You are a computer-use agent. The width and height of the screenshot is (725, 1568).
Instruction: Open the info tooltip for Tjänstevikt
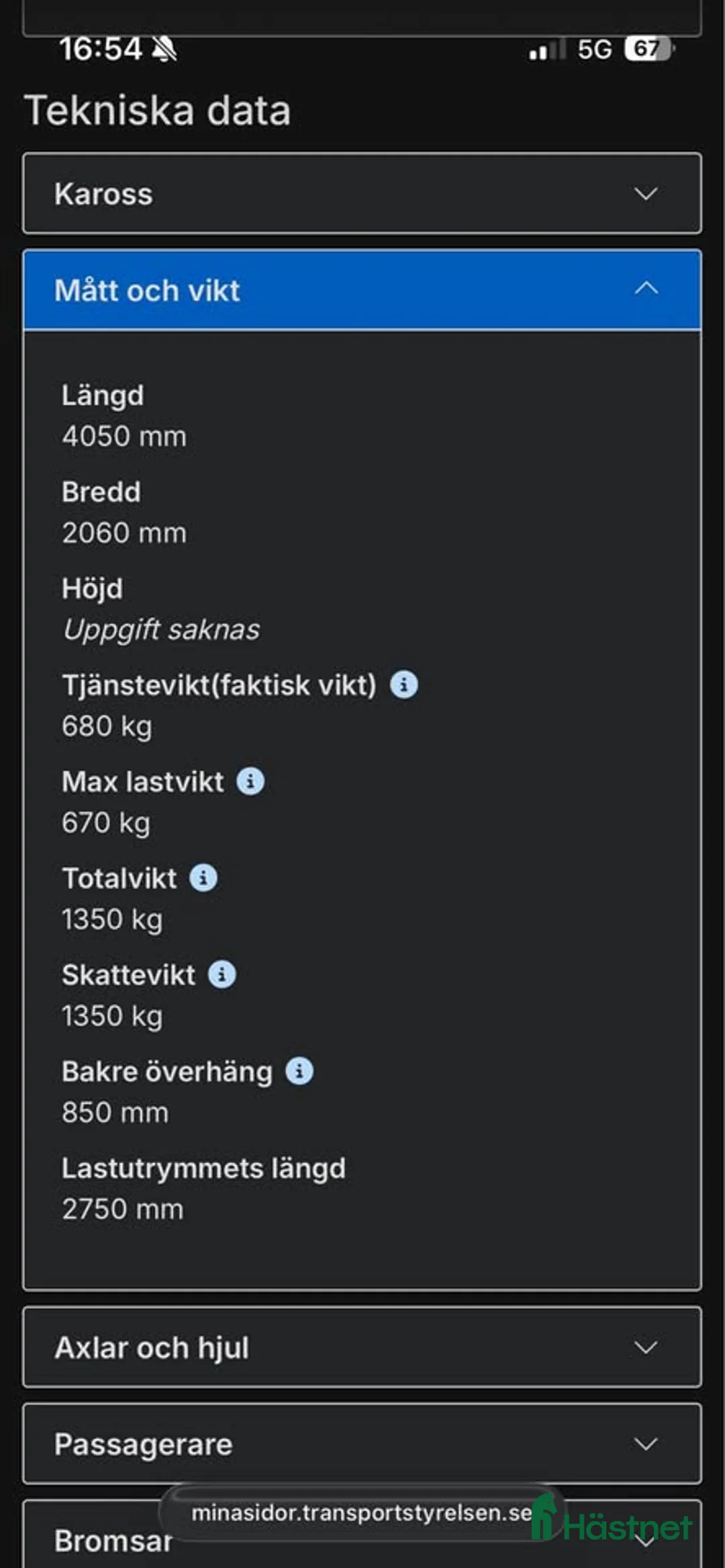tap(403, 686)
